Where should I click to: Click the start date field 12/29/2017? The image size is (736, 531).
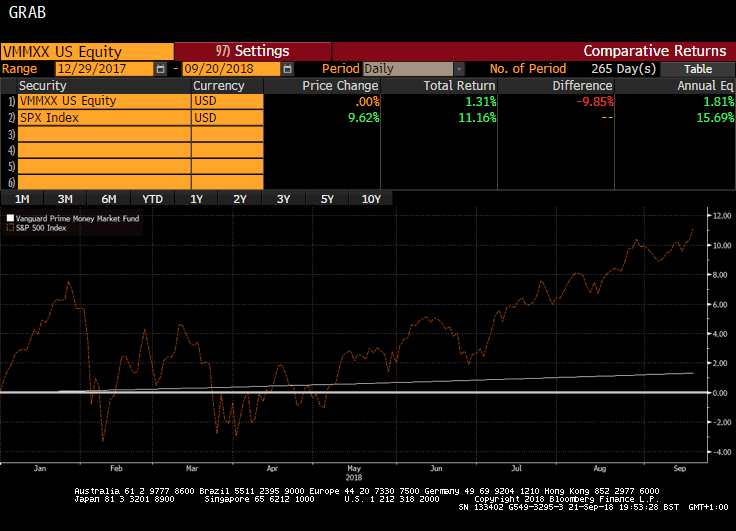[104, 69]
